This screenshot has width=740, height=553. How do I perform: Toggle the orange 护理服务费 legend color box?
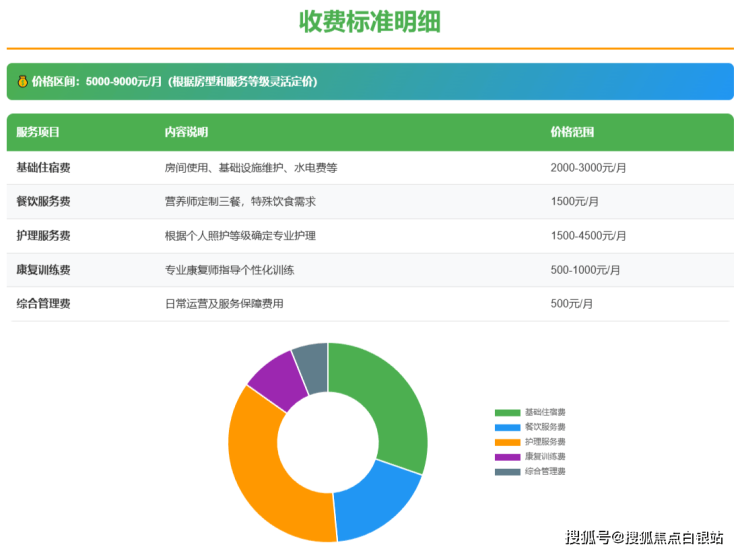click(x=507, y=441)
